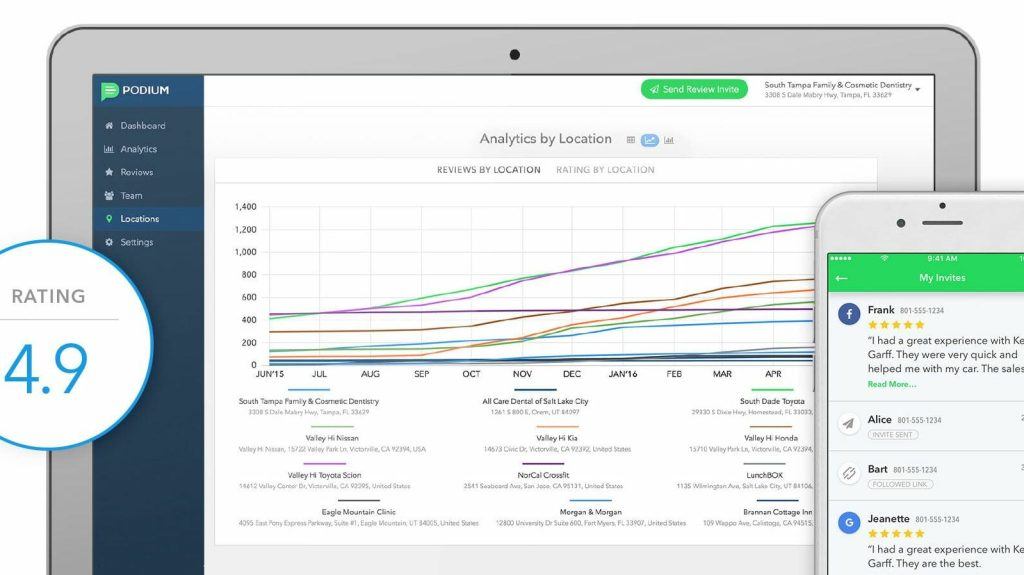1024x575 pixels.
Task: Click LunchBOX legend entry
Action: pos(764,476)
